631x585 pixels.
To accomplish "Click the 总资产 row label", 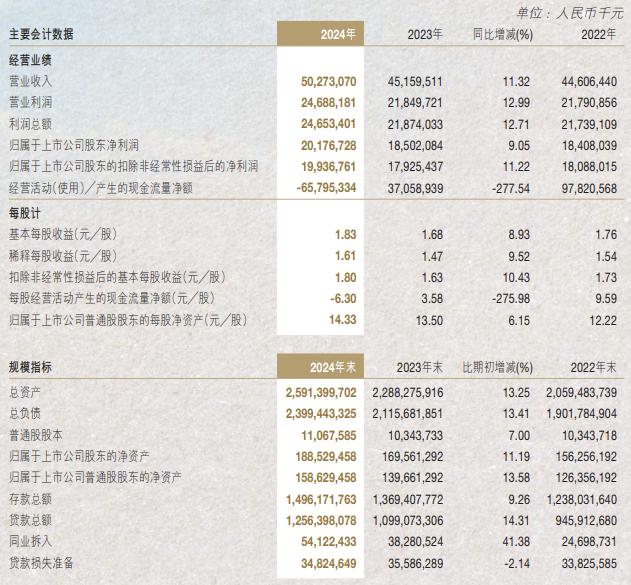I will coord(25,392).
